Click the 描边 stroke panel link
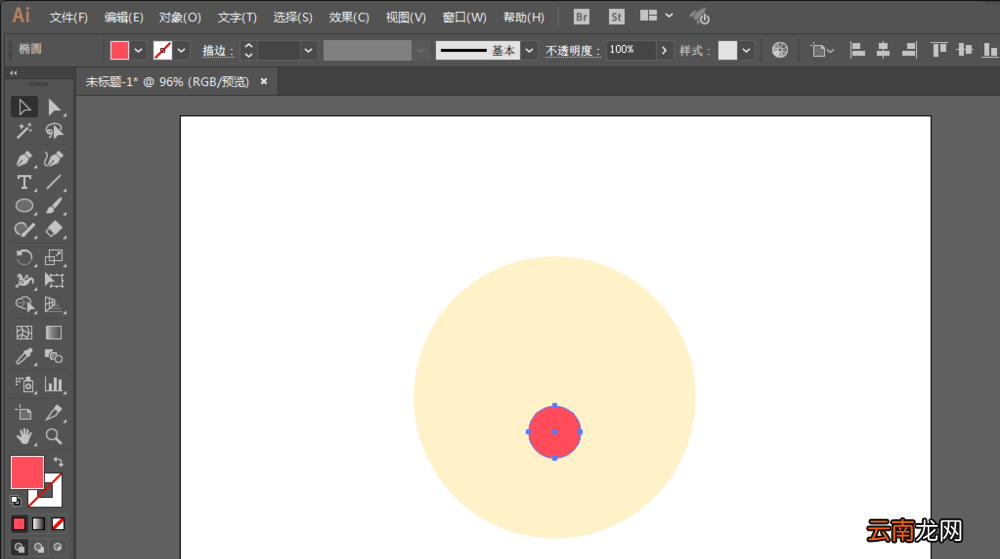The image size is (1000, 559). tap(217, 51)
